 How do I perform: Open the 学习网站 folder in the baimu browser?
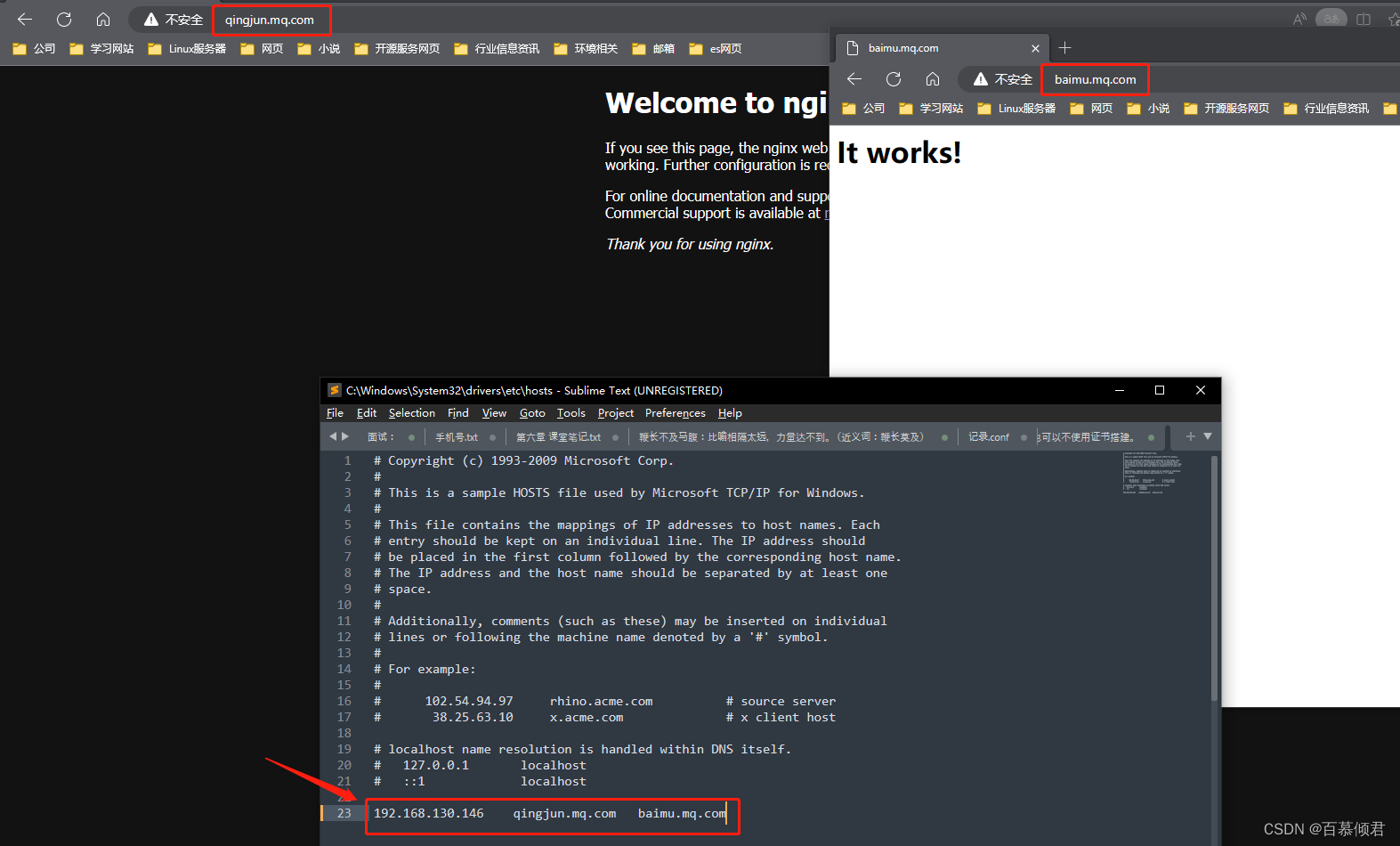click(931, 109)
